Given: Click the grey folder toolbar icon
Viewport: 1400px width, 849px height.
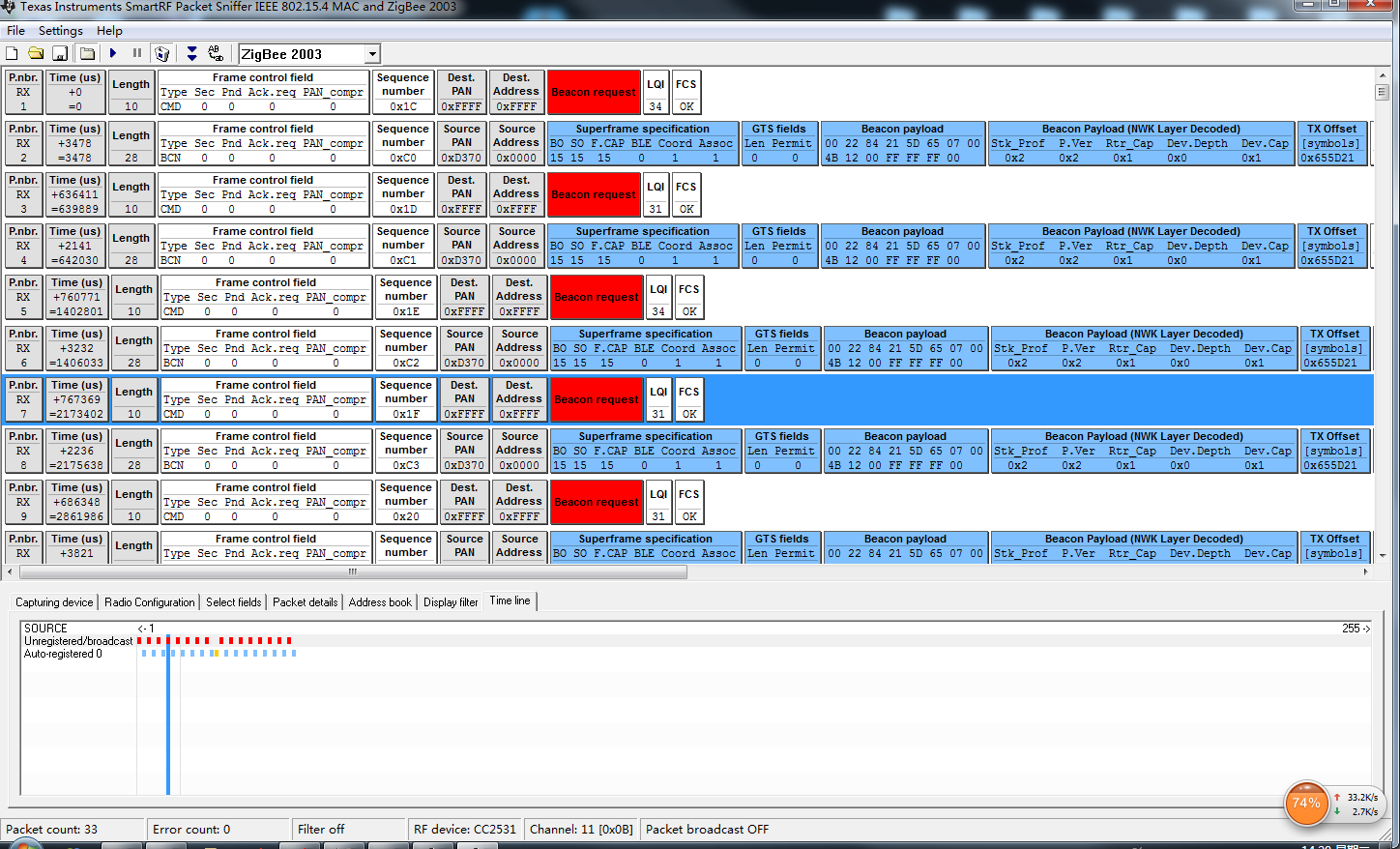Looking at the screenshot, I should (87, 53).
